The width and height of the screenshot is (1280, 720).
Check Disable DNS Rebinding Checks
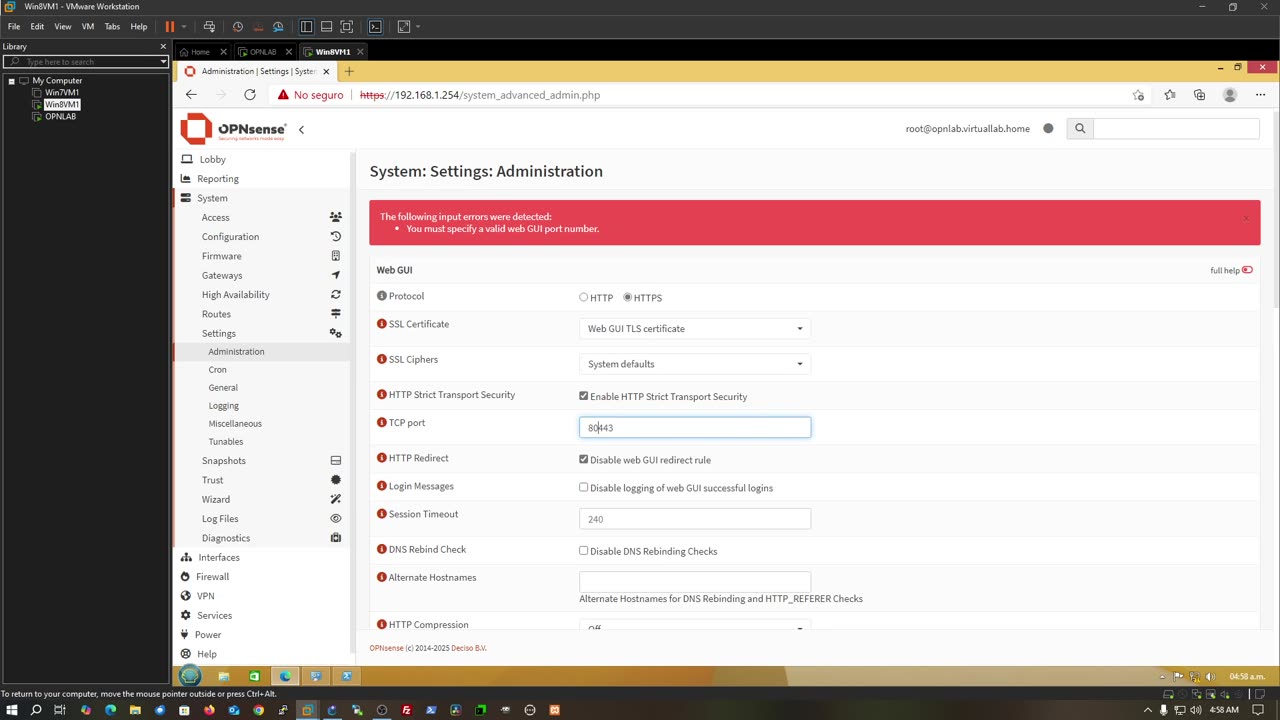(x=584, y=550)
